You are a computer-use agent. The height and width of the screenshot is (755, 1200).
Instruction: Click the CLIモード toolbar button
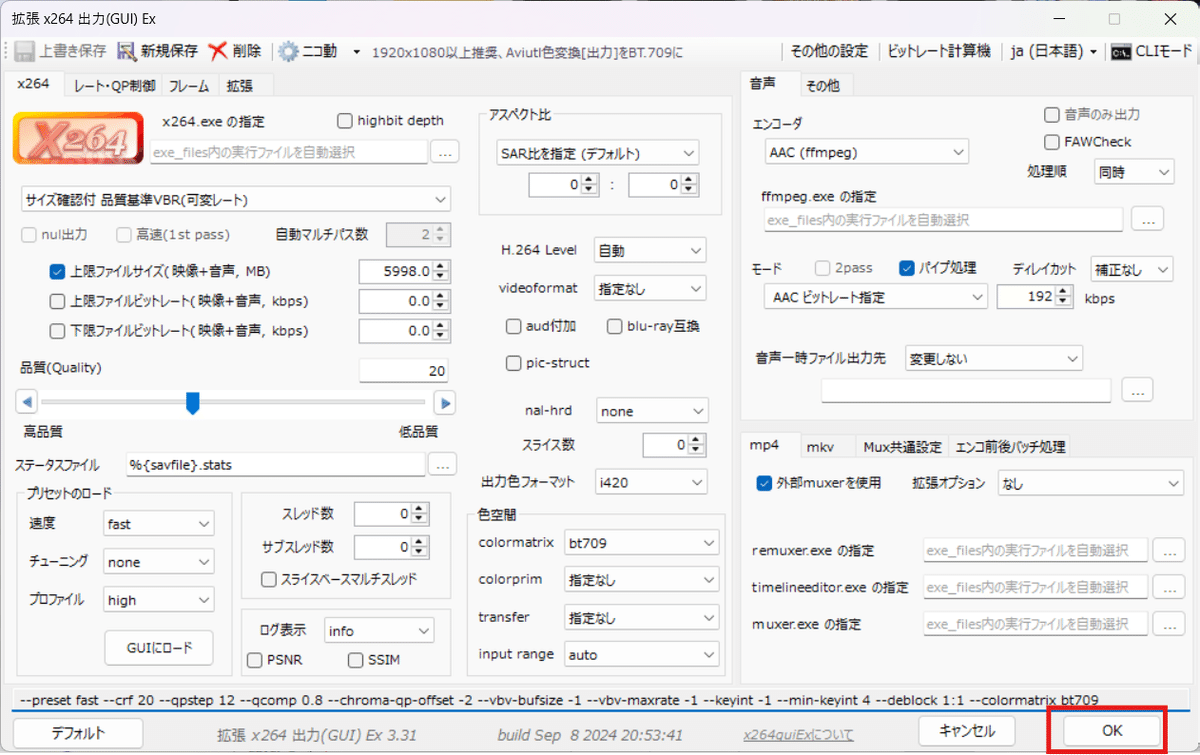click(1150, 51)
